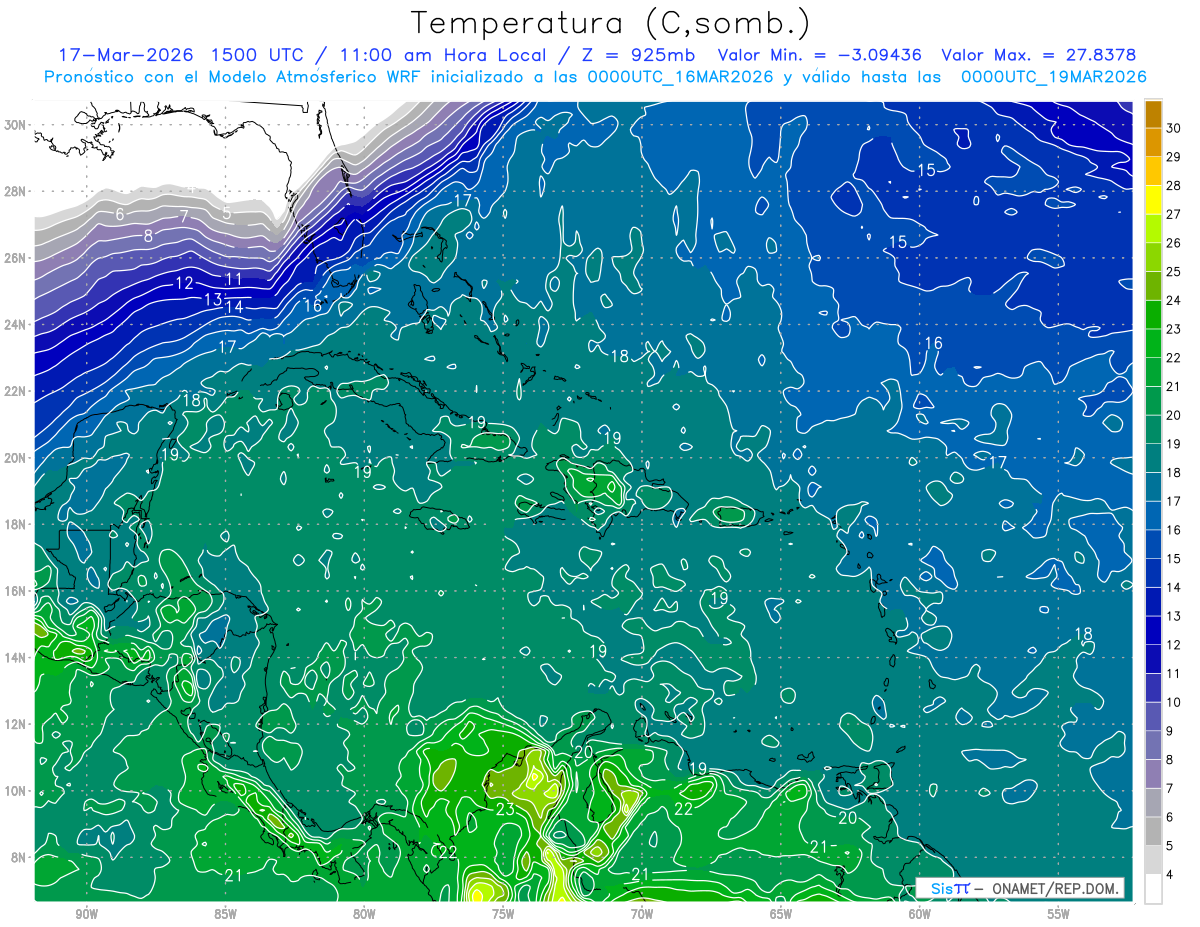Click the '55W' longitude axis label
Image resolution: width=1200 pixels, height=927 pixels.
[x=1059, y=914]
